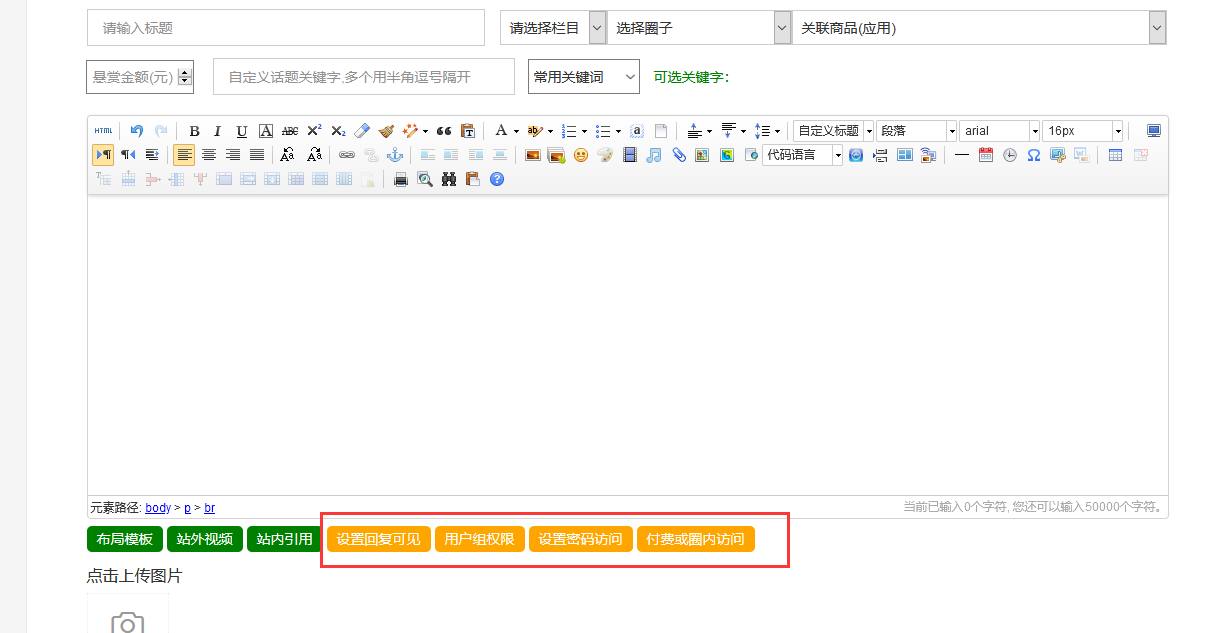Viewport: 1217px width, 633px height.
Task: Click the blue help question mark icon
Action: point(497,179)
